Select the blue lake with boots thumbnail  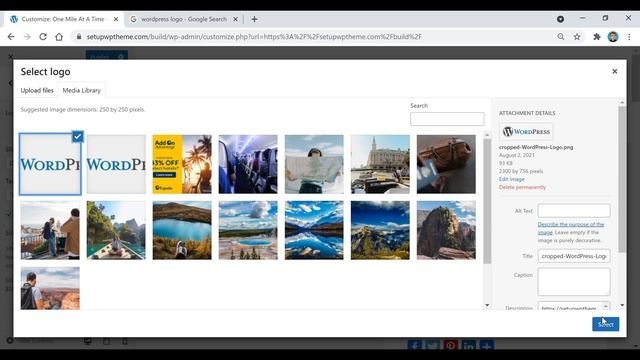point(182,230)
